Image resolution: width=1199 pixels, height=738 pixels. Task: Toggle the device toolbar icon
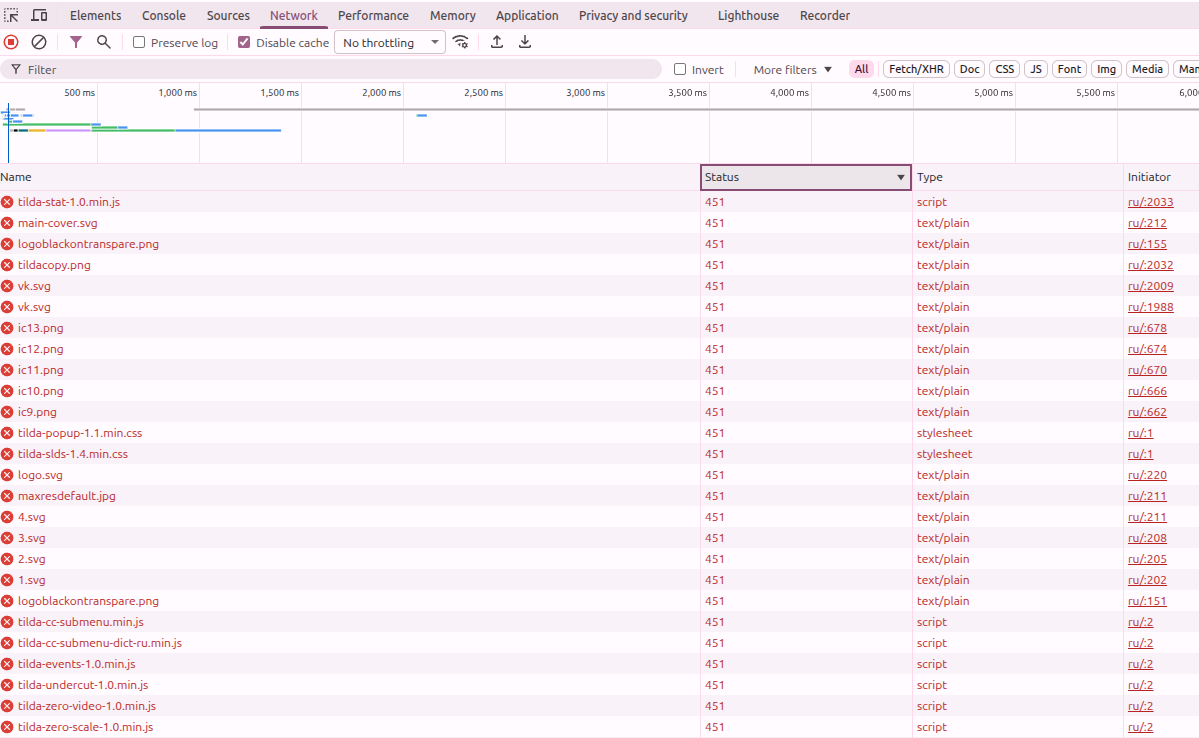pos(39,15)
